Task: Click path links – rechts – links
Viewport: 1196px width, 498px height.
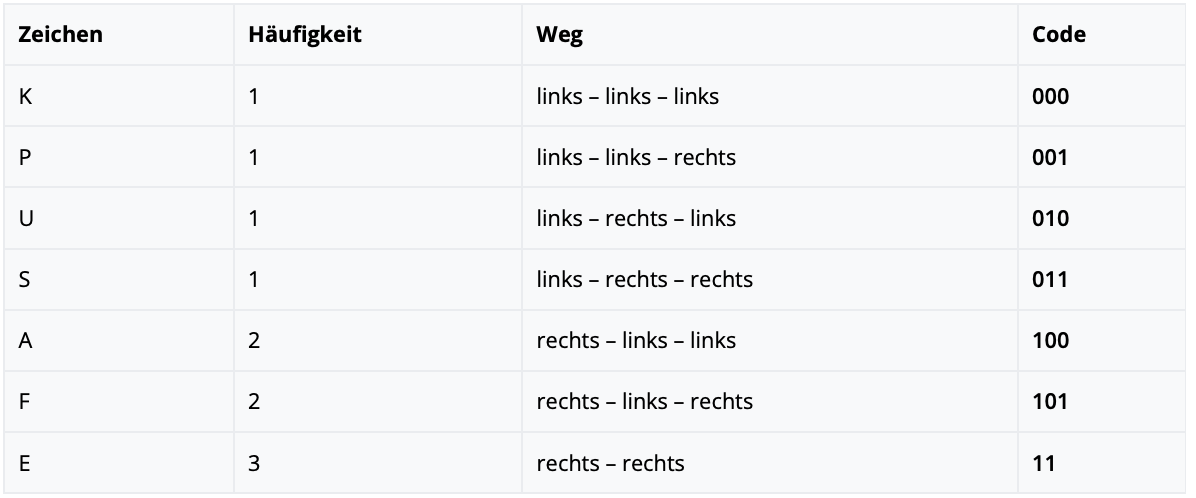Action: pyautogui.click(x=636, y=218)
